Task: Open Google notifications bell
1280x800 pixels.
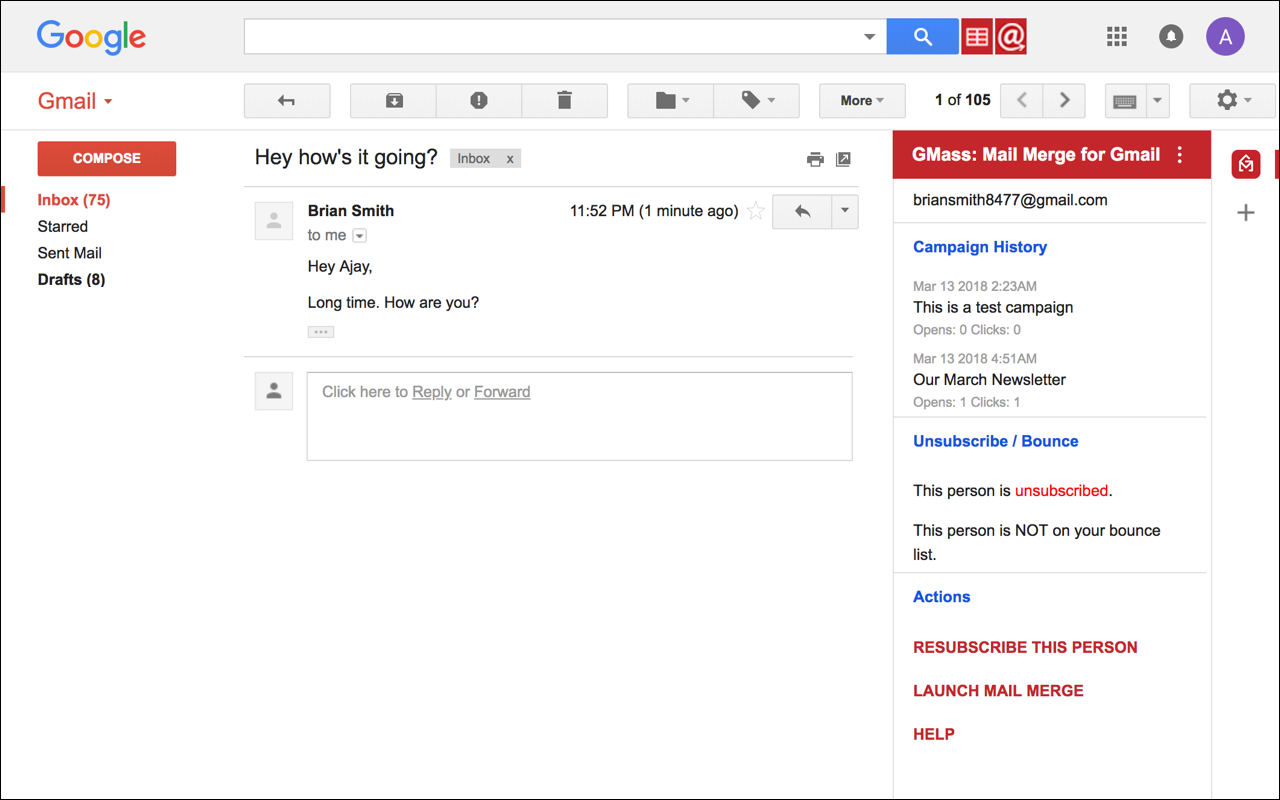Action: coord(1171,37)
